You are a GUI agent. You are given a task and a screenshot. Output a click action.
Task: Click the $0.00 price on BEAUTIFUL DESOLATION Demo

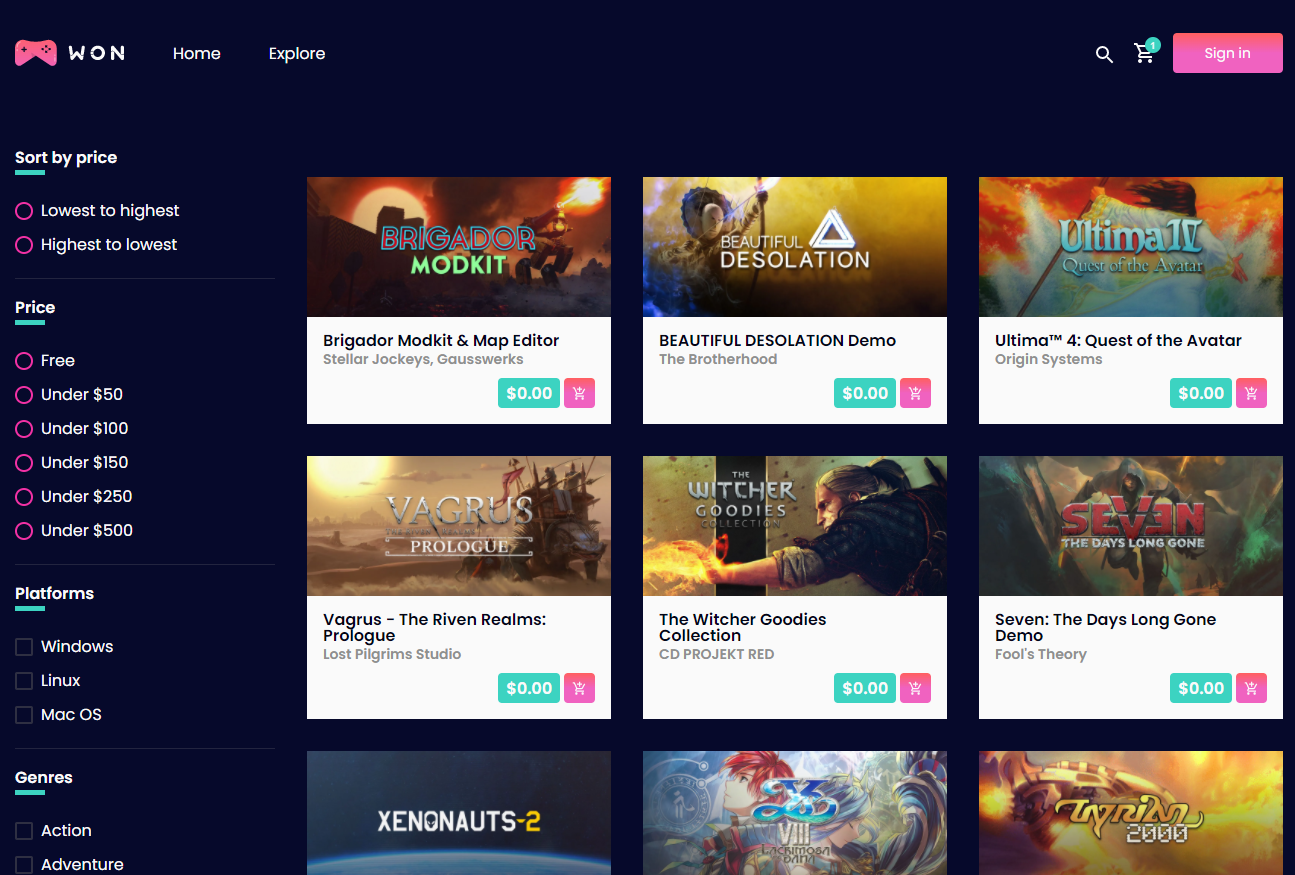click(x=865, y=393)
